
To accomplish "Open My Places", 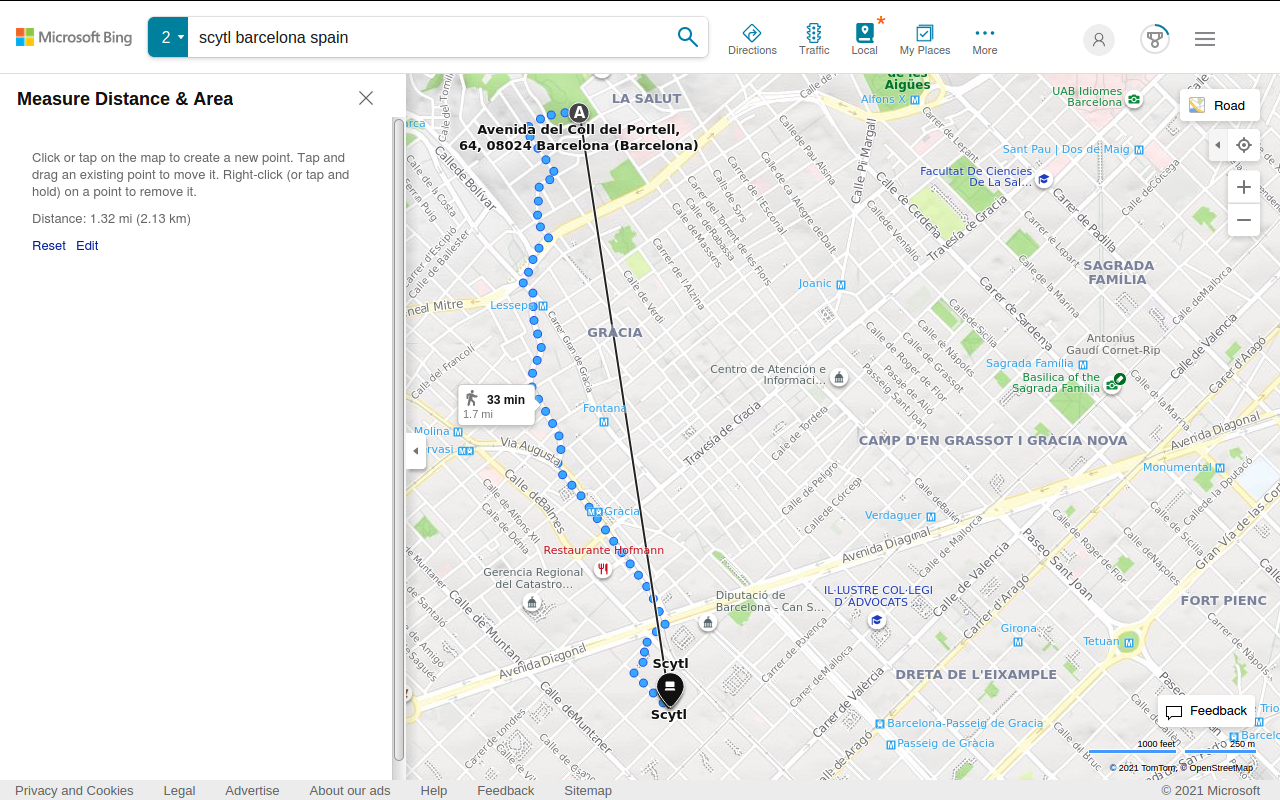I will pyautogui.click(x=925, y=40).
